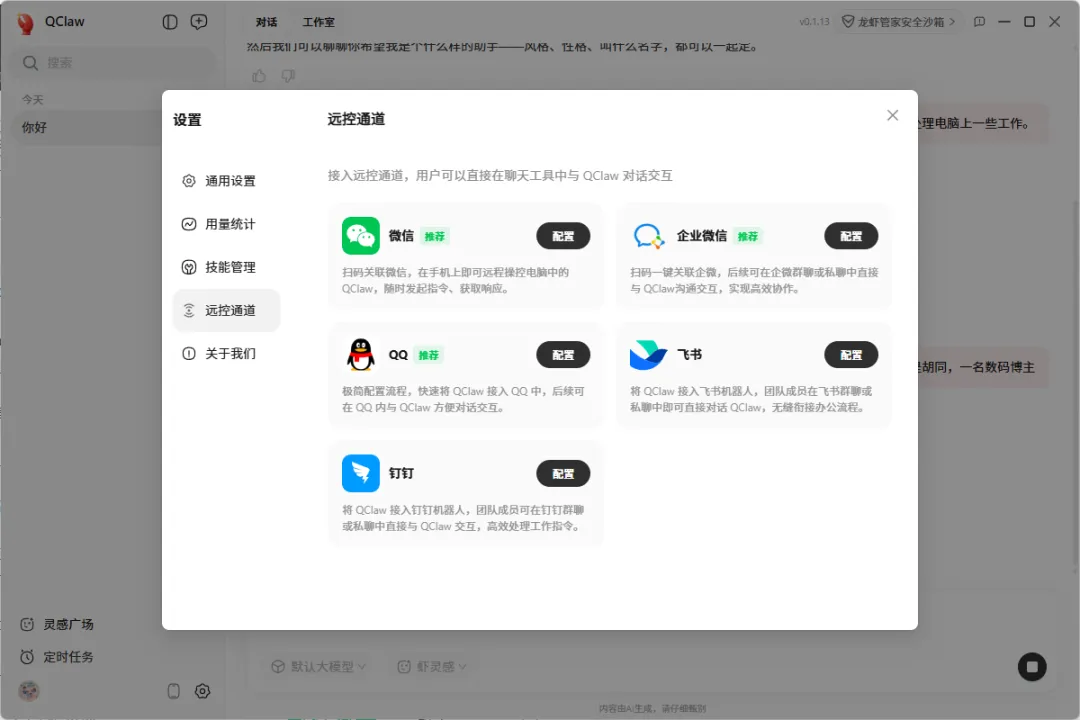Open 用量统计 settings section
This screenshot has height=720, width=1080.
point(227,224)
